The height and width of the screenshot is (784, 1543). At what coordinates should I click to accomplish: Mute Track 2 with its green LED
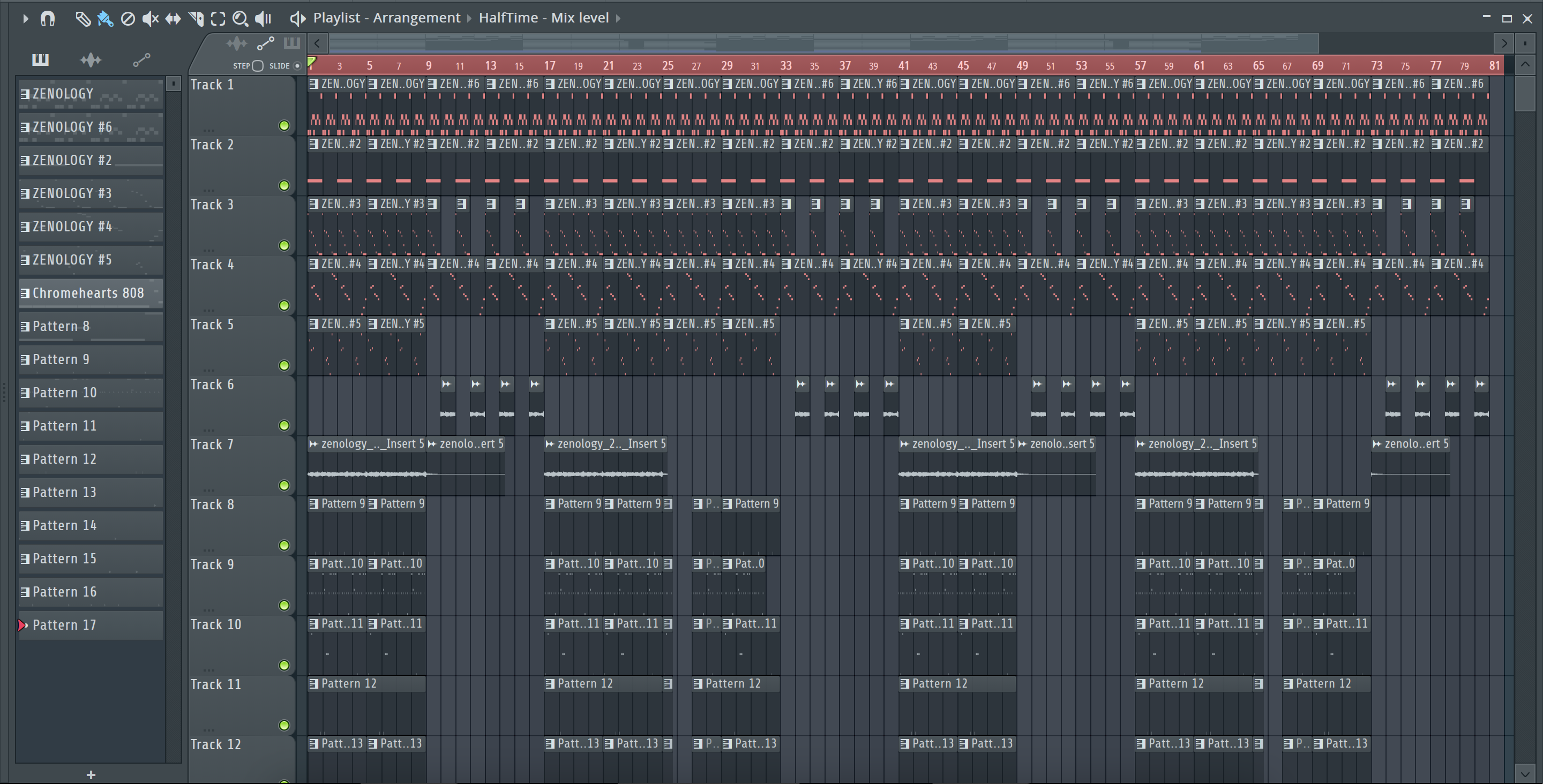point(284,186)
